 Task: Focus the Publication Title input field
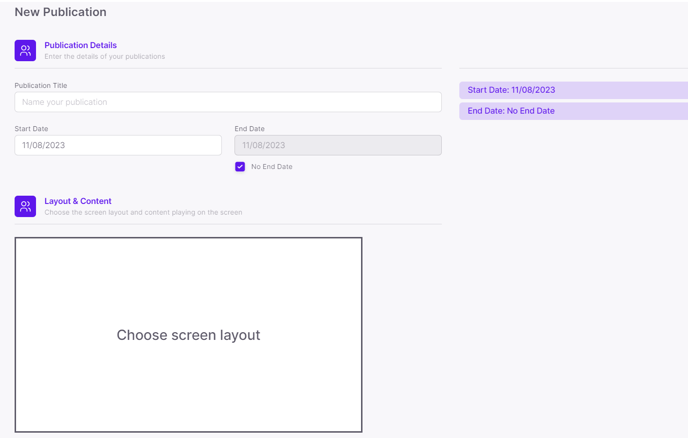tap(228, 102)
